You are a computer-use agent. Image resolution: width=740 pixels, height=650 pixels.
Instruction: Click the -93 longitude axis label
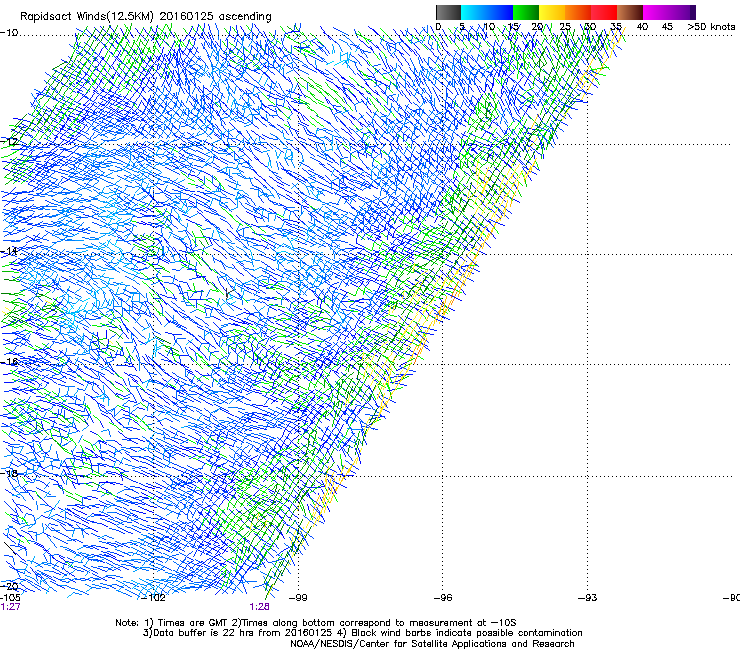[588, 598]
